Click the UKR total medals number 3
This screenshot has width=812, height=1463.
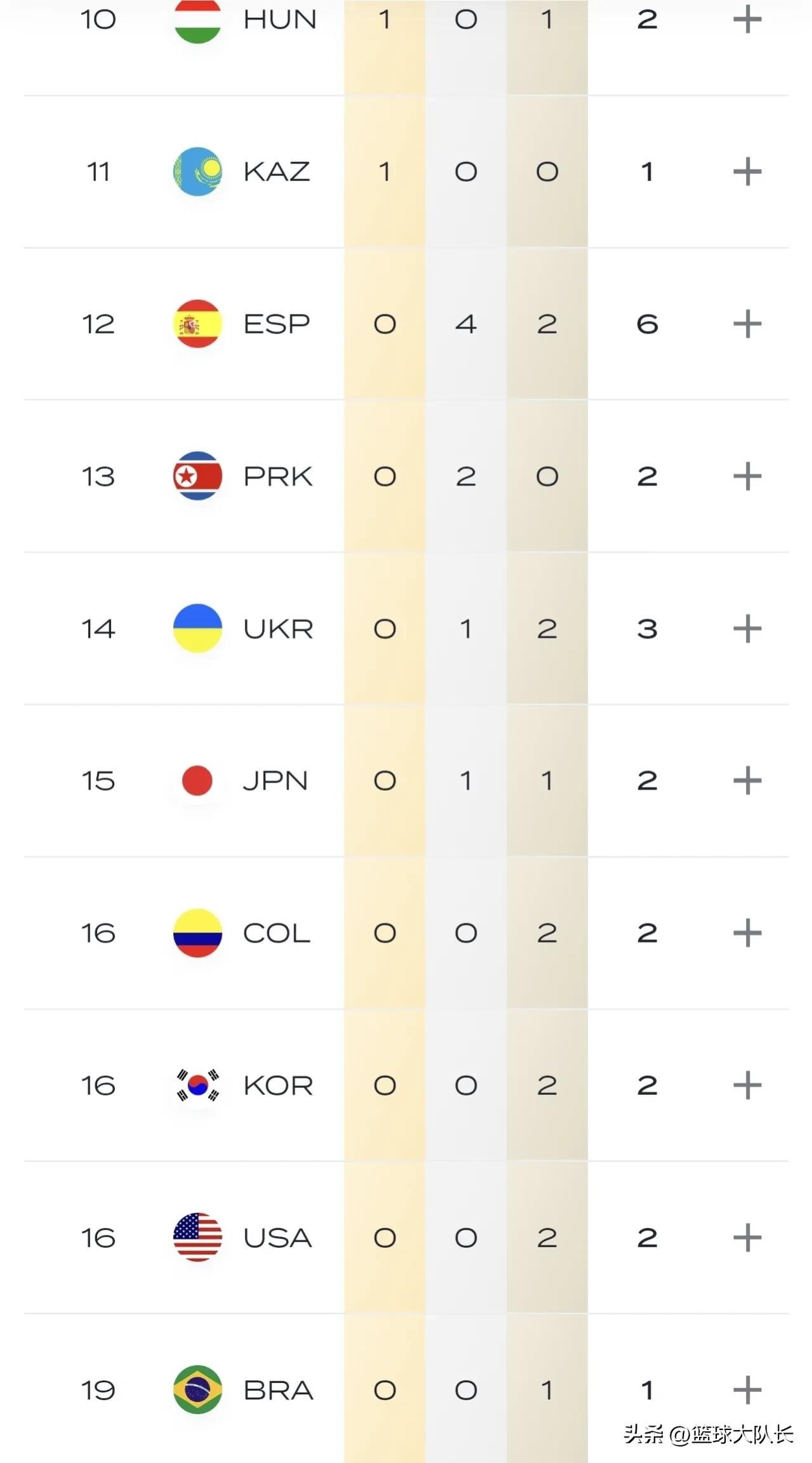647,629
